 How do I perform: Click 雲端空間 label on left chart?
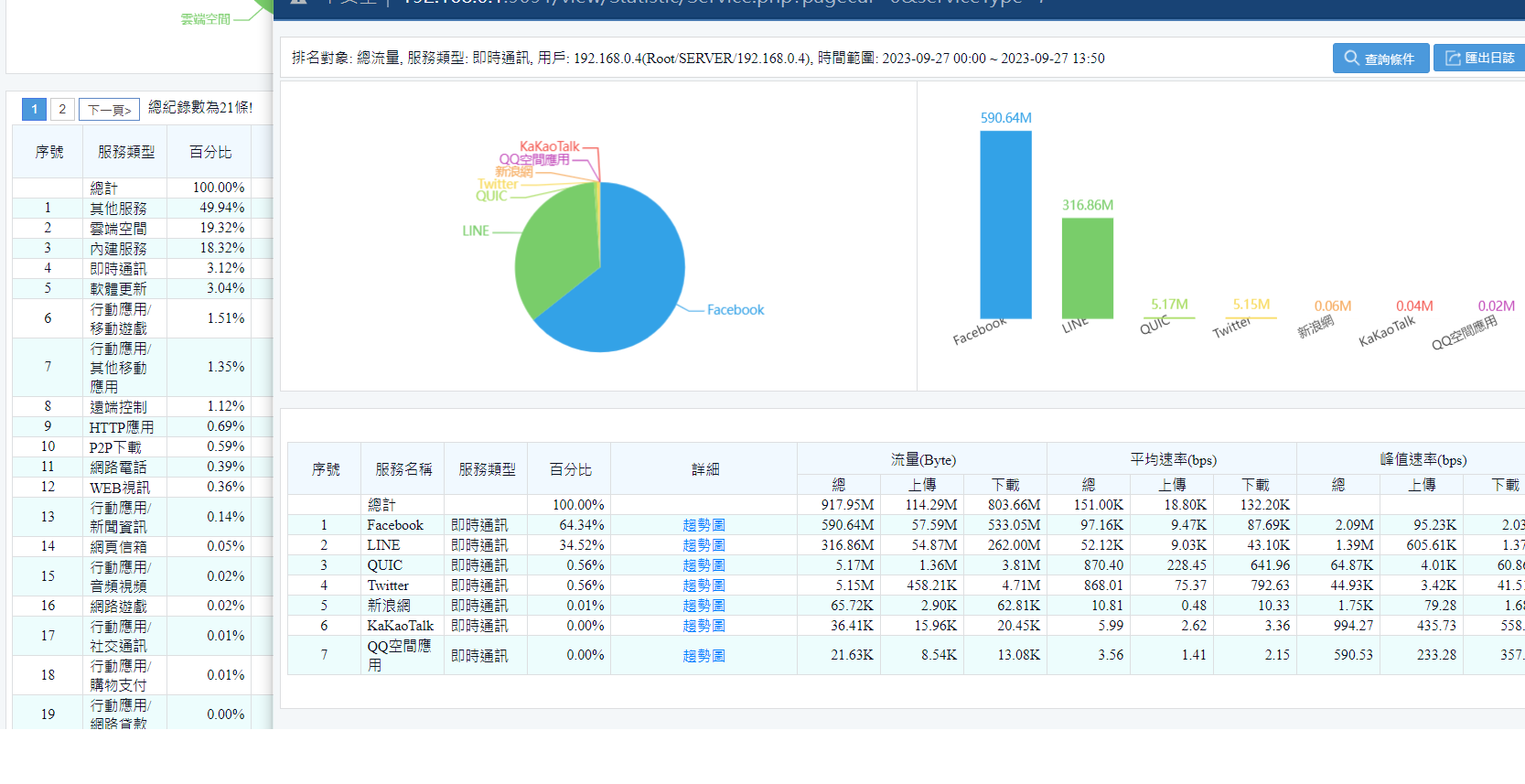(206, 19)
